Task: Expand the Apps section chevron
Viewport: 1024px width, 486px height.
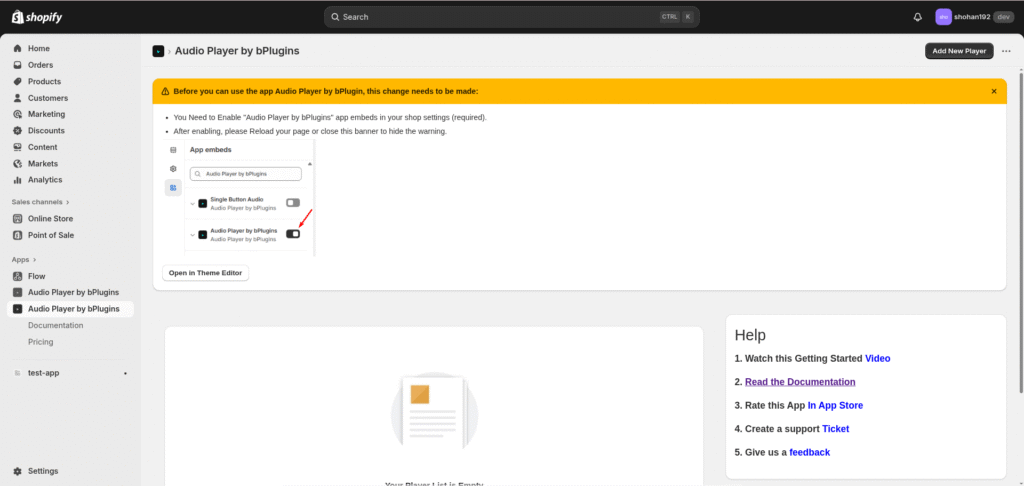Action: (34, 260)
